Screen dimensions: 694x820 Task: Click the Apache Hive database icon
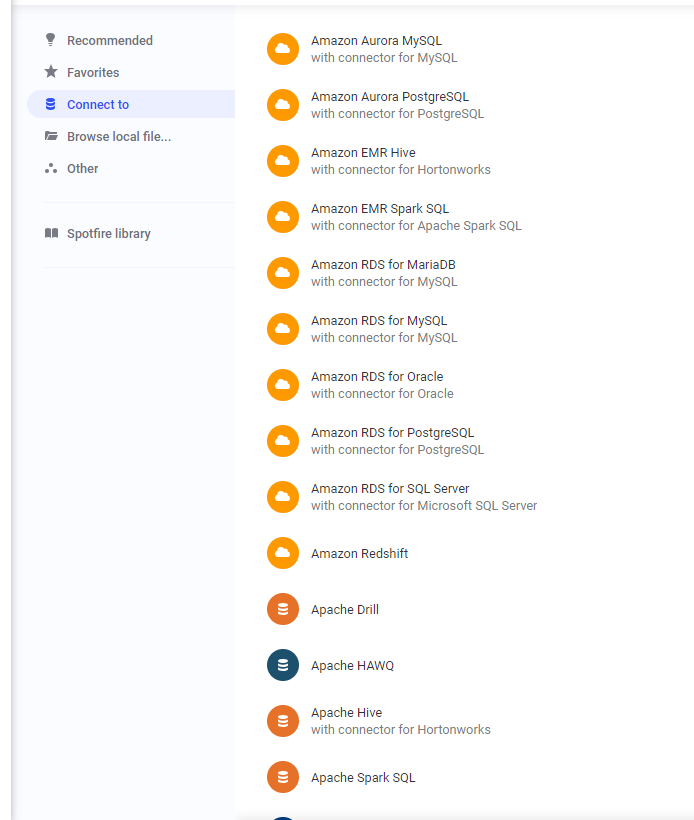coord(283,721)
